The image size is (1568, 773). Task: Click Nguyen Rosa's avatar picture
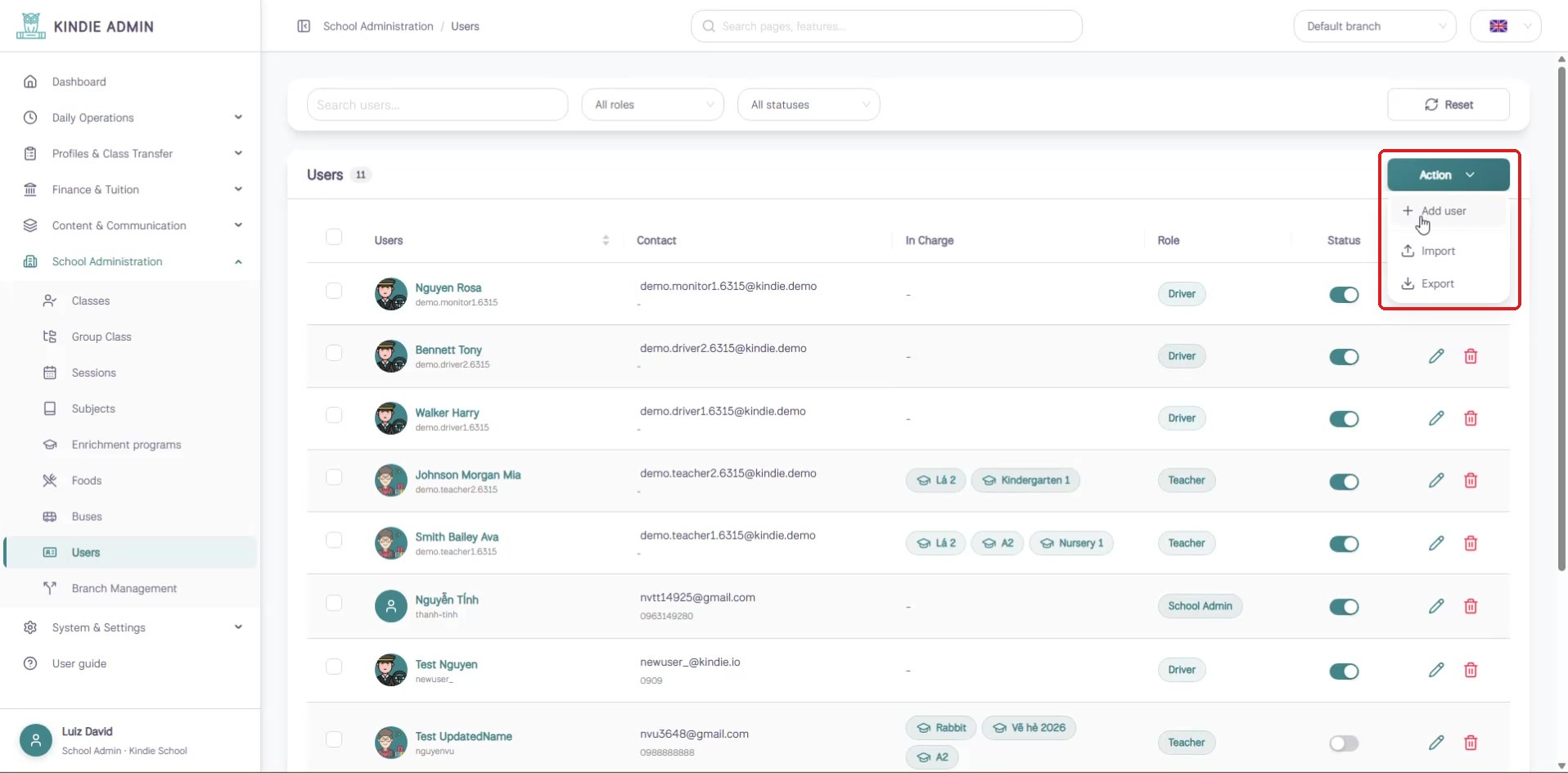pyautogui.click(x=391, y=294)
